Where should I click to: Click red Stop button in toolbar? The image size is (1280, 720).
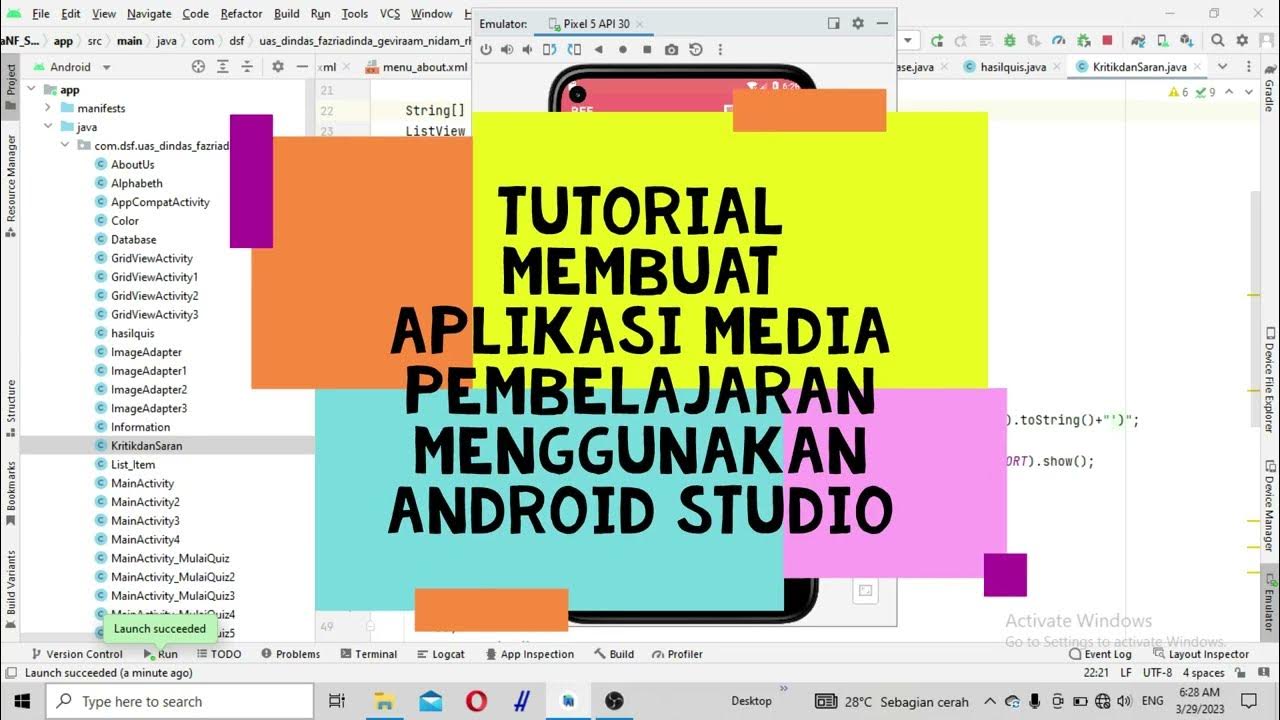point(1107,41)
